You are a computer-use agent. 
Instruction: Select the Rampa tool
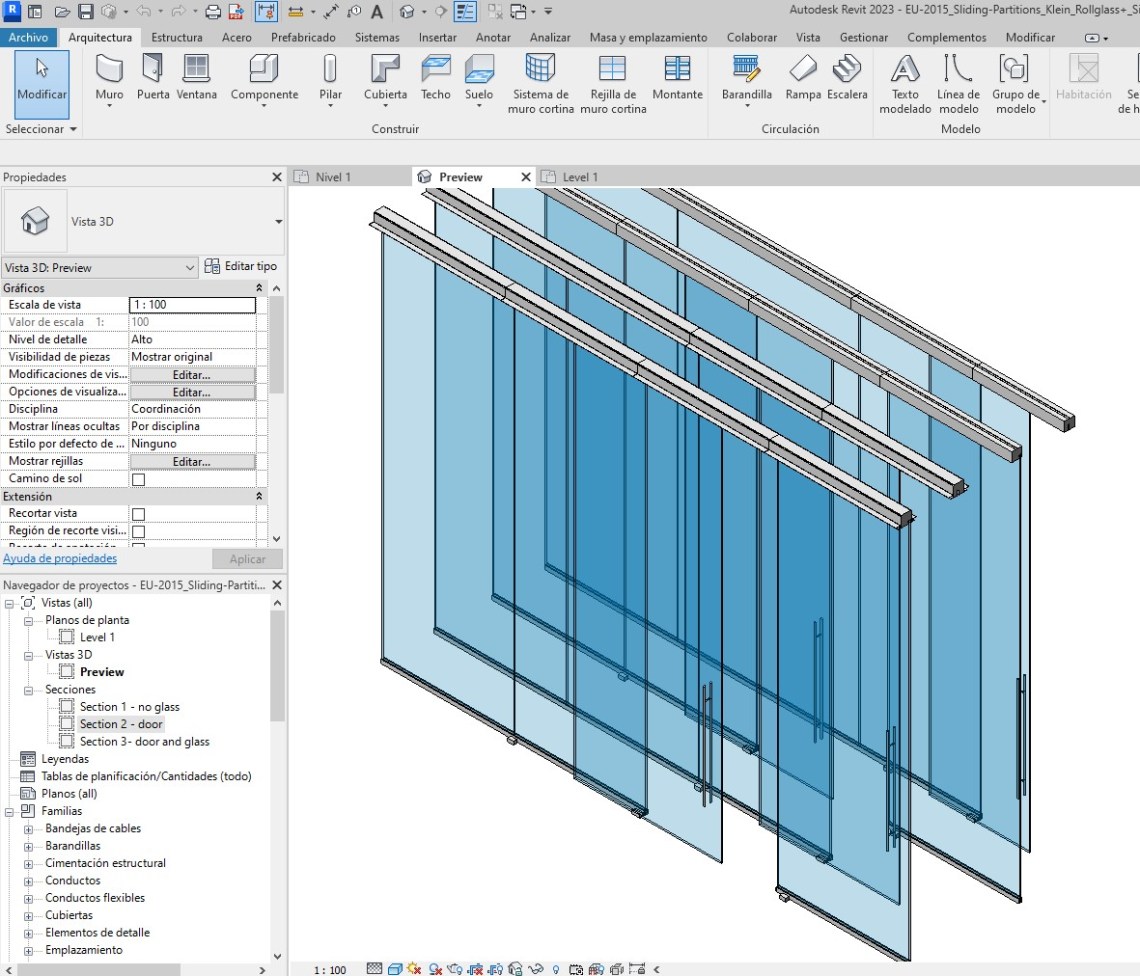803,78
